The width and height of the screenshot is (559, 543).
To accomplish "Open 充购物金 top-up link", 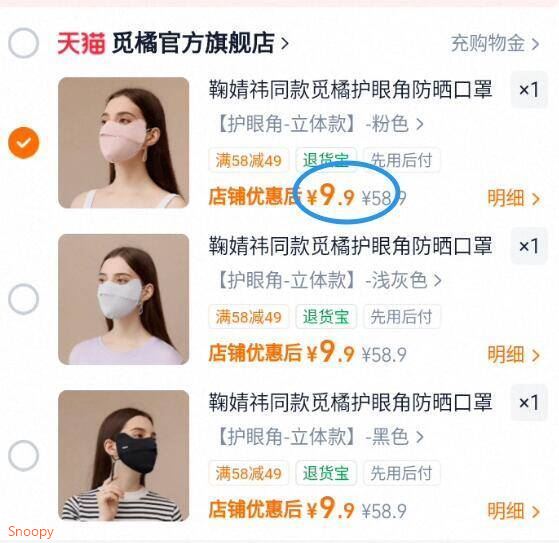I will pos(495,43).
